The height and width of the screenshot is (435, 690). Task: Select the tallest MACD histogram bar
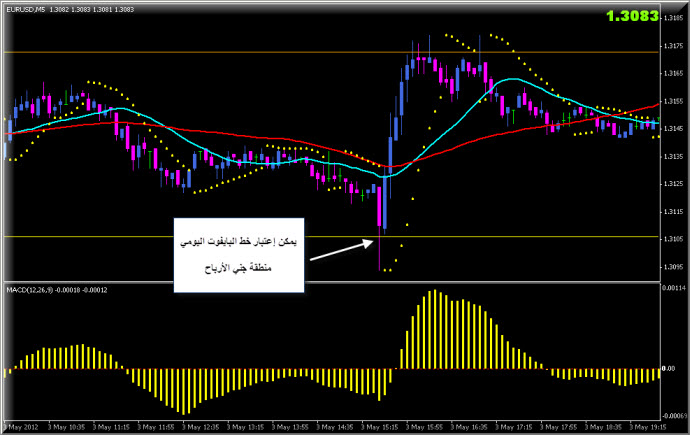click(435, 329)
